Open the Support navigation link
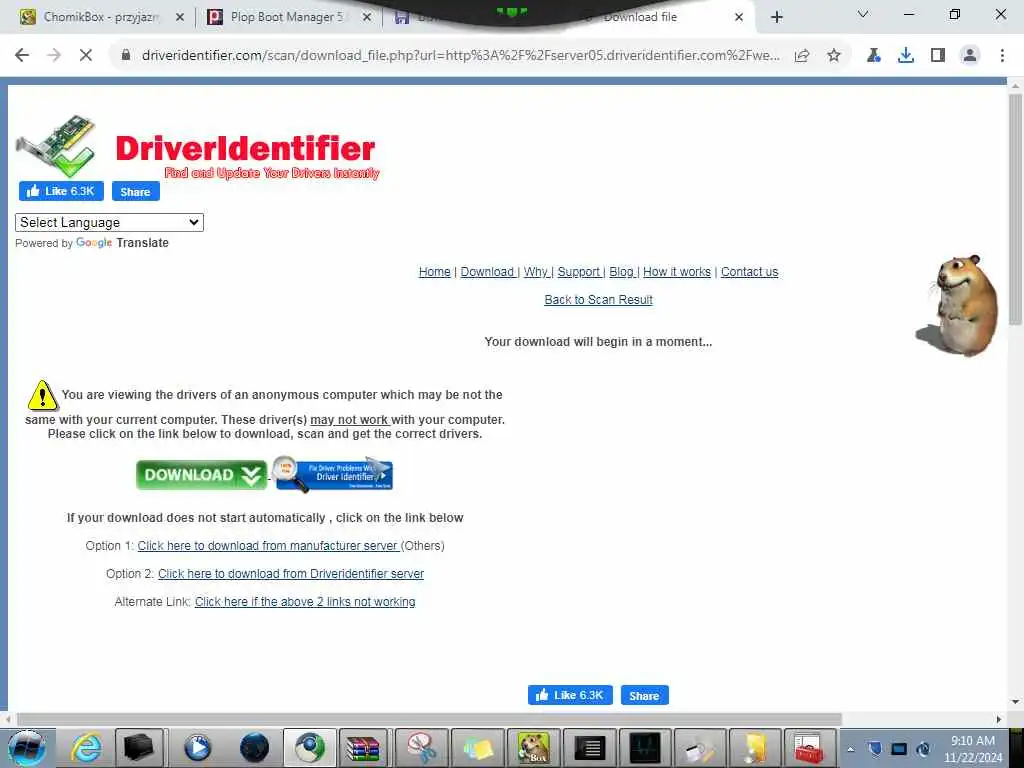The width and height of the screenshot is (1024, 768). coord(579,272)
